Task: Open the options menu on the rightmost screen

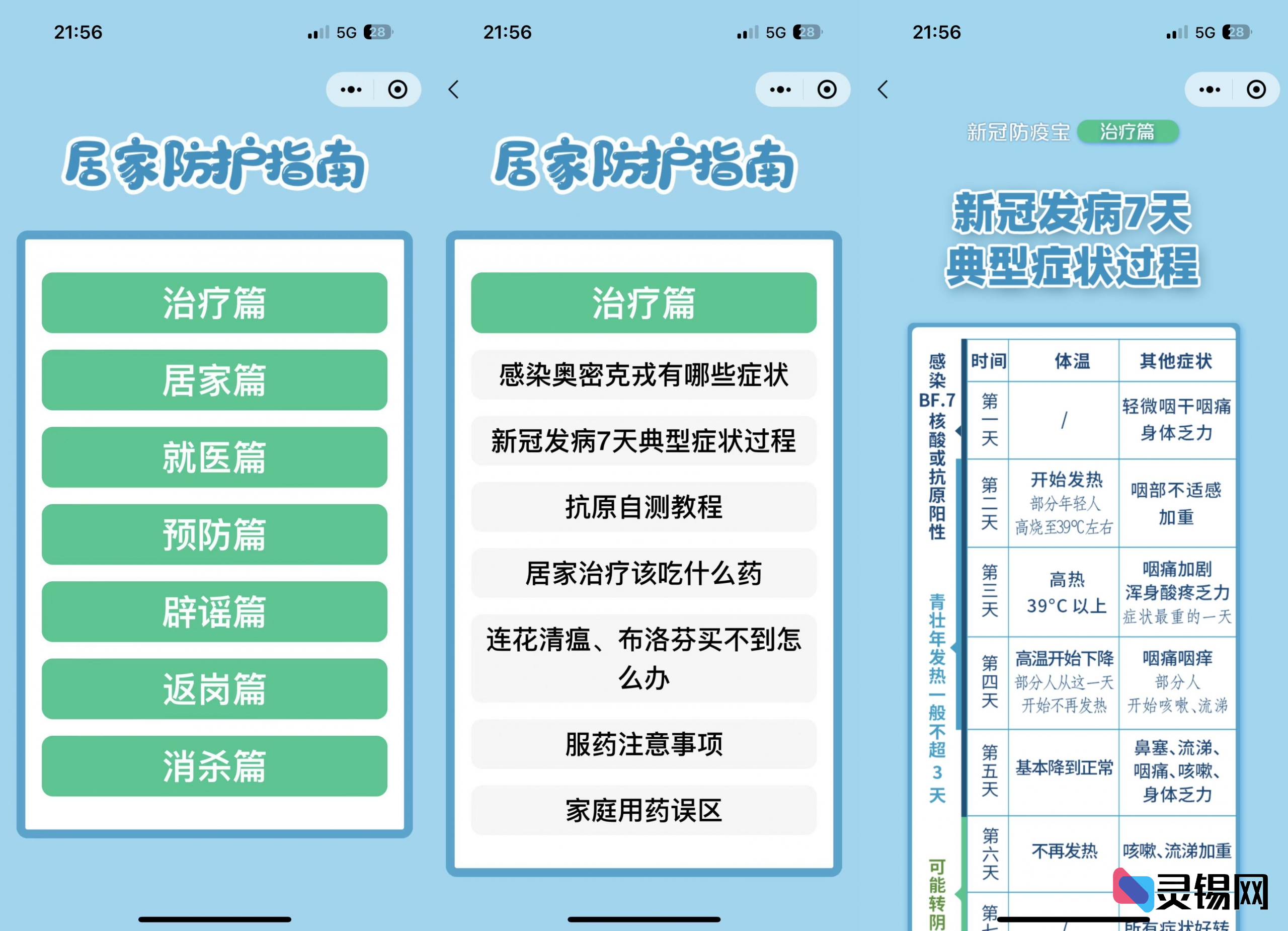Action: [x=1210, y=89]
